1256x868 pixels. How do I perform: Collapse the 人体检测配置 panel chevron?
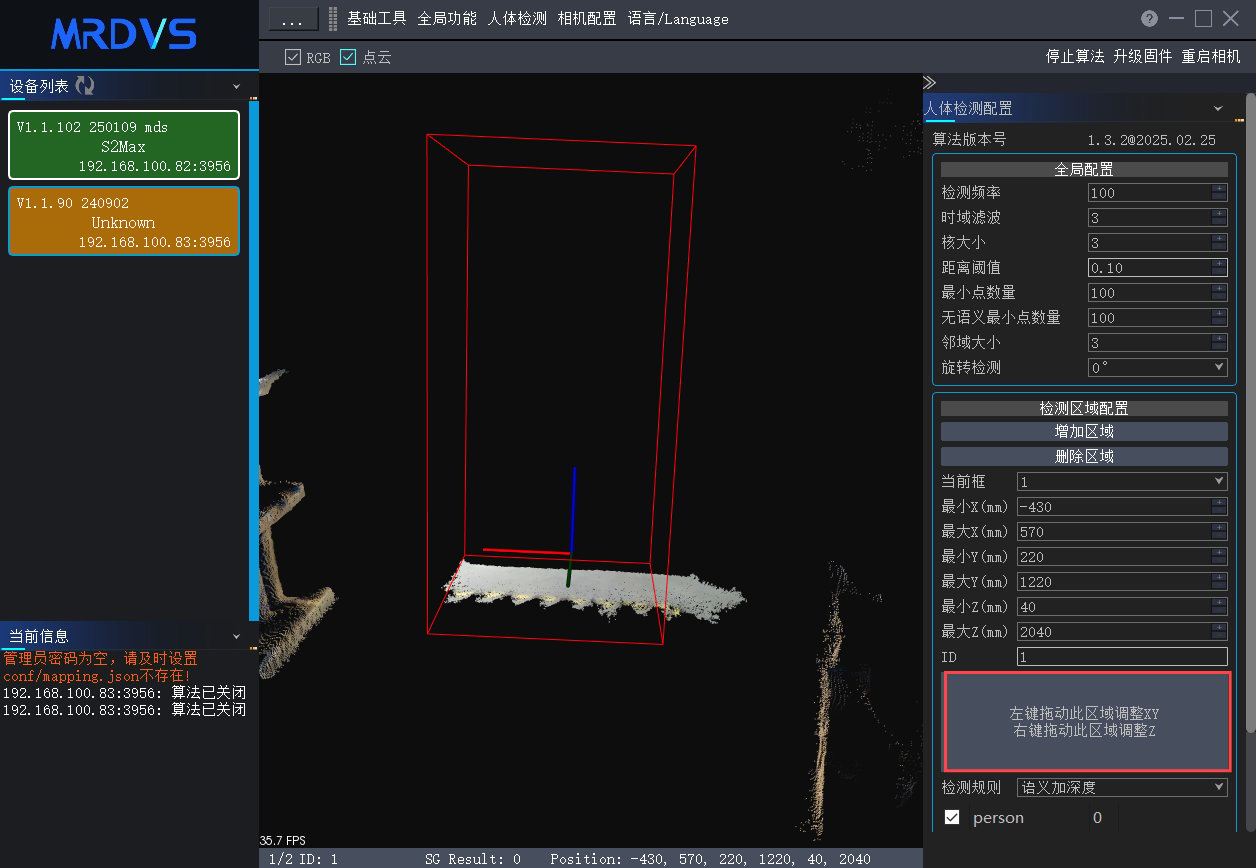tap(1218, 108)
